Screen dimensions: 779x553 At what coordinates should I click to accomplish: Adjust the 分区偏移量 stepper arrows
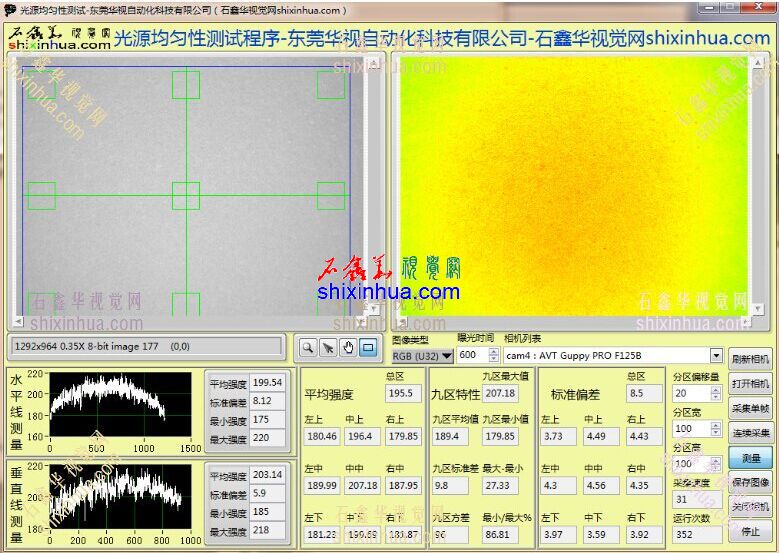point(716,394)
